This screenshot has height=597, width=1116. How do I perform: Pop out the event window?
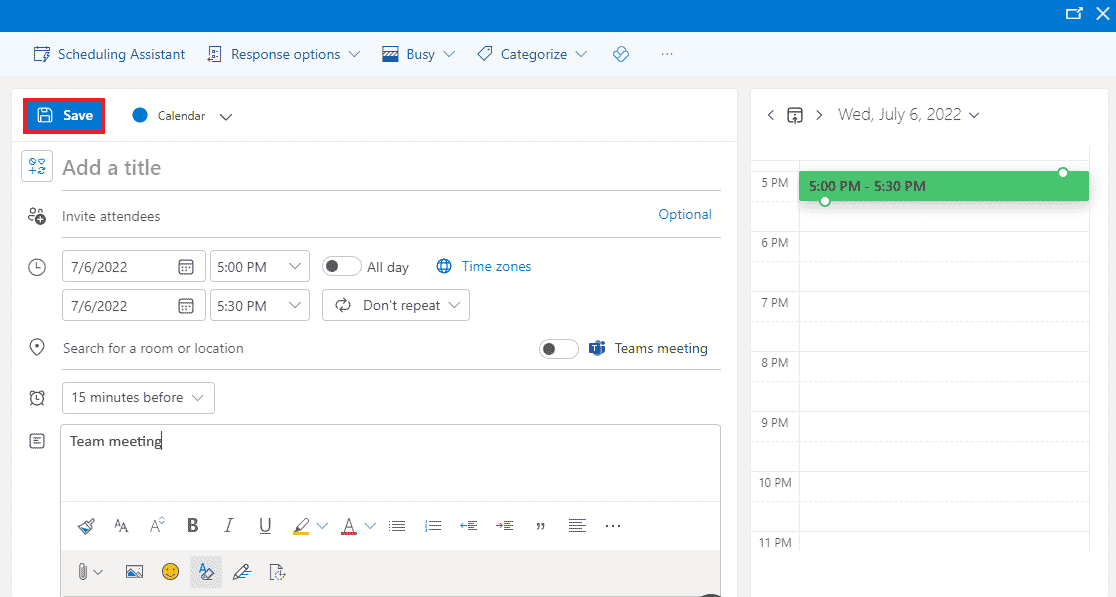click(x=1074, y=14)
